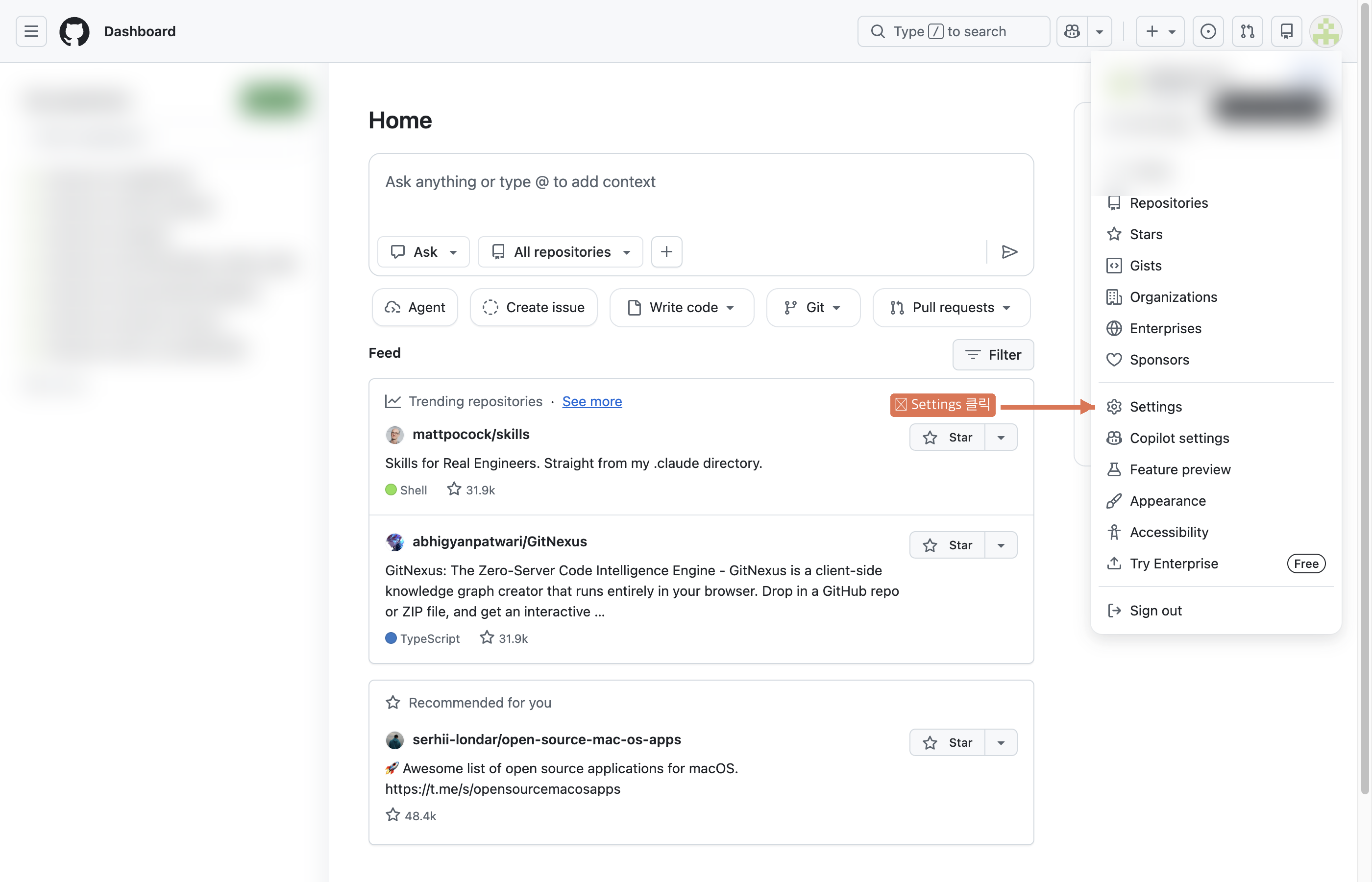Open the mattpocock/skills repository link

click(471, 434)
